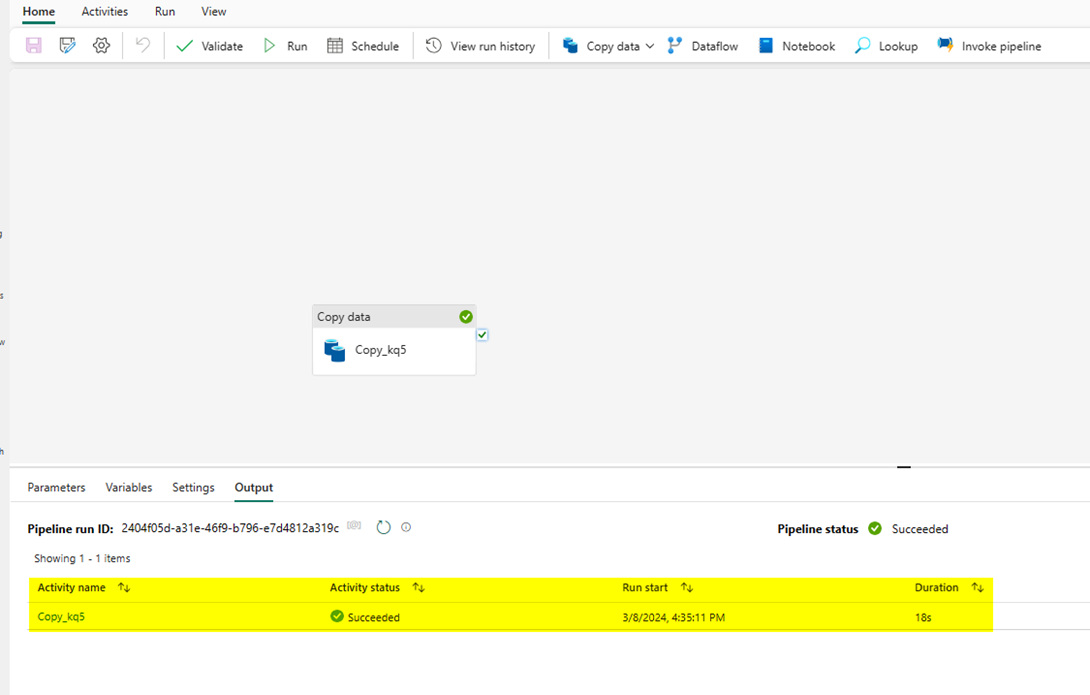Click the Succeeded status in Copy_kq5 row
The height and width of the screenshot is (695, 1090).
point(365,616)
